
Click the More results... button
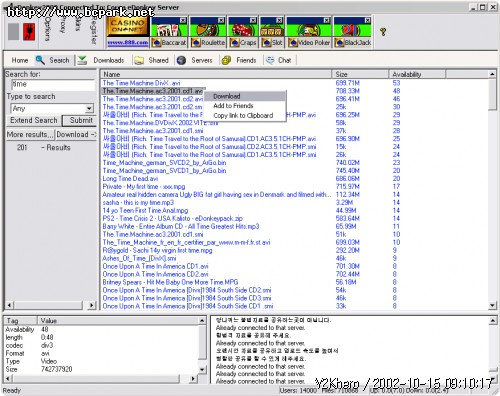30,134
